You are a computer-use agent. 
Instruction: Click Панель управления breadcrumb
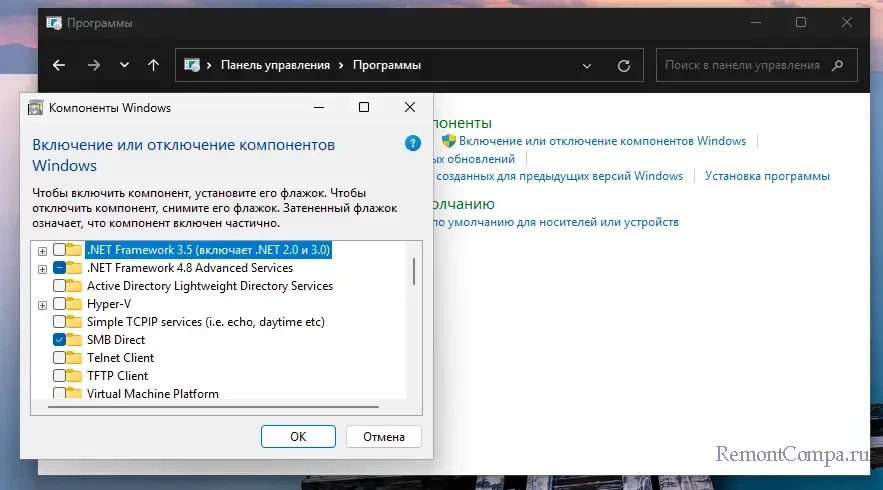coord(275,65)
